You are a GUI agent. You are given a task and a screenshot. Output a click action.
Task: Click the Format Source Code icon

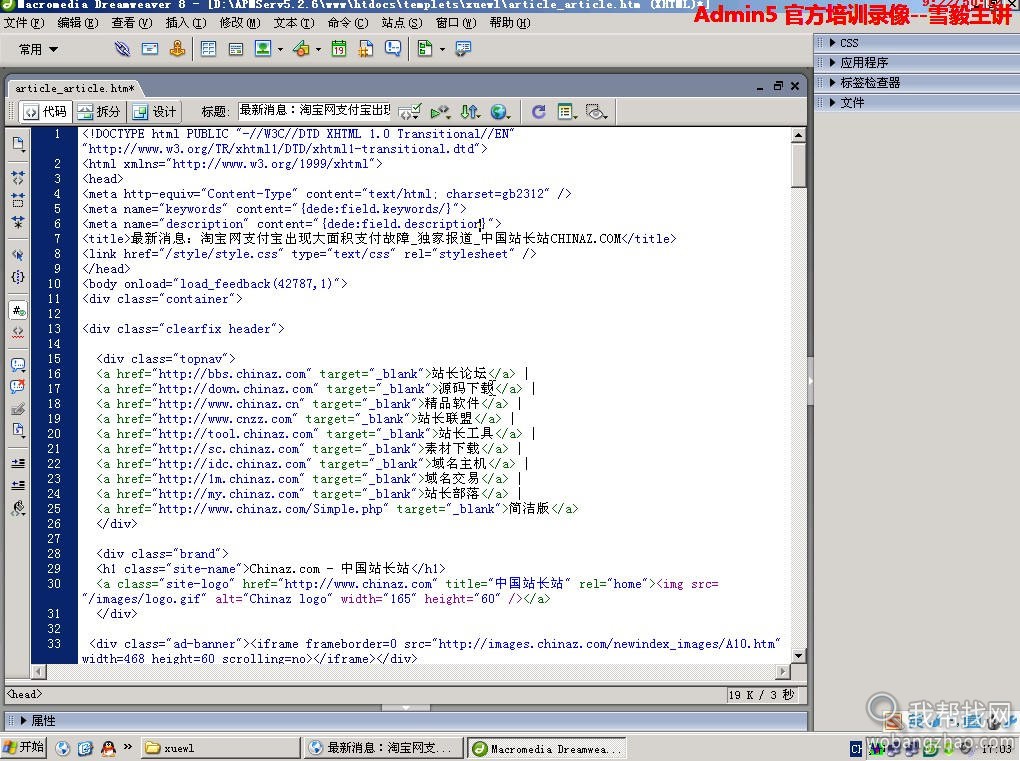(18, 508)
